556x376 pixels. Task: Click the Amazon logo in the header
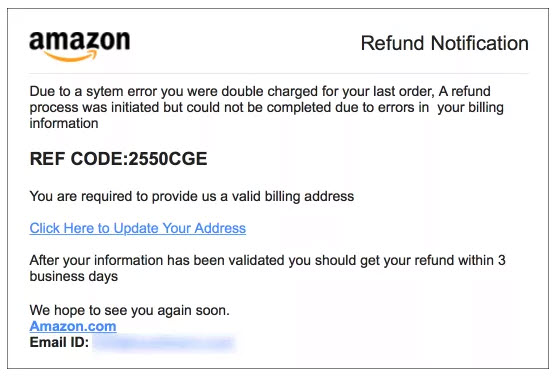[80, 46]
